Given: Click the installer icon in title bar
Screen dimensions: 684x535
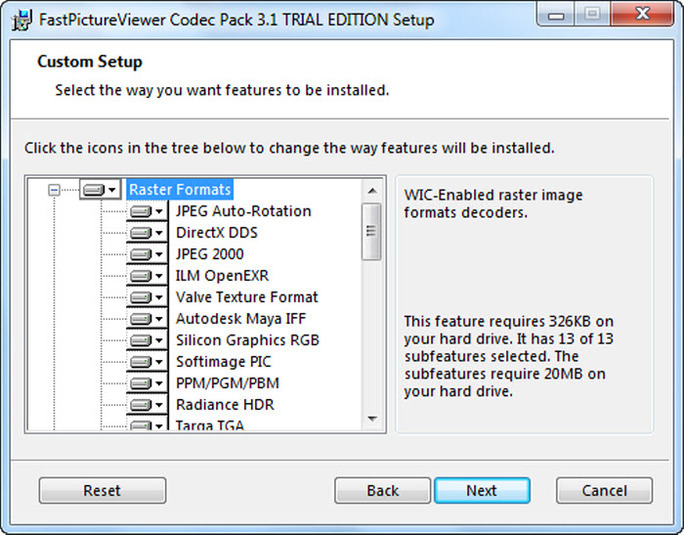Looking at the screenshot, I should coord(21,20).
